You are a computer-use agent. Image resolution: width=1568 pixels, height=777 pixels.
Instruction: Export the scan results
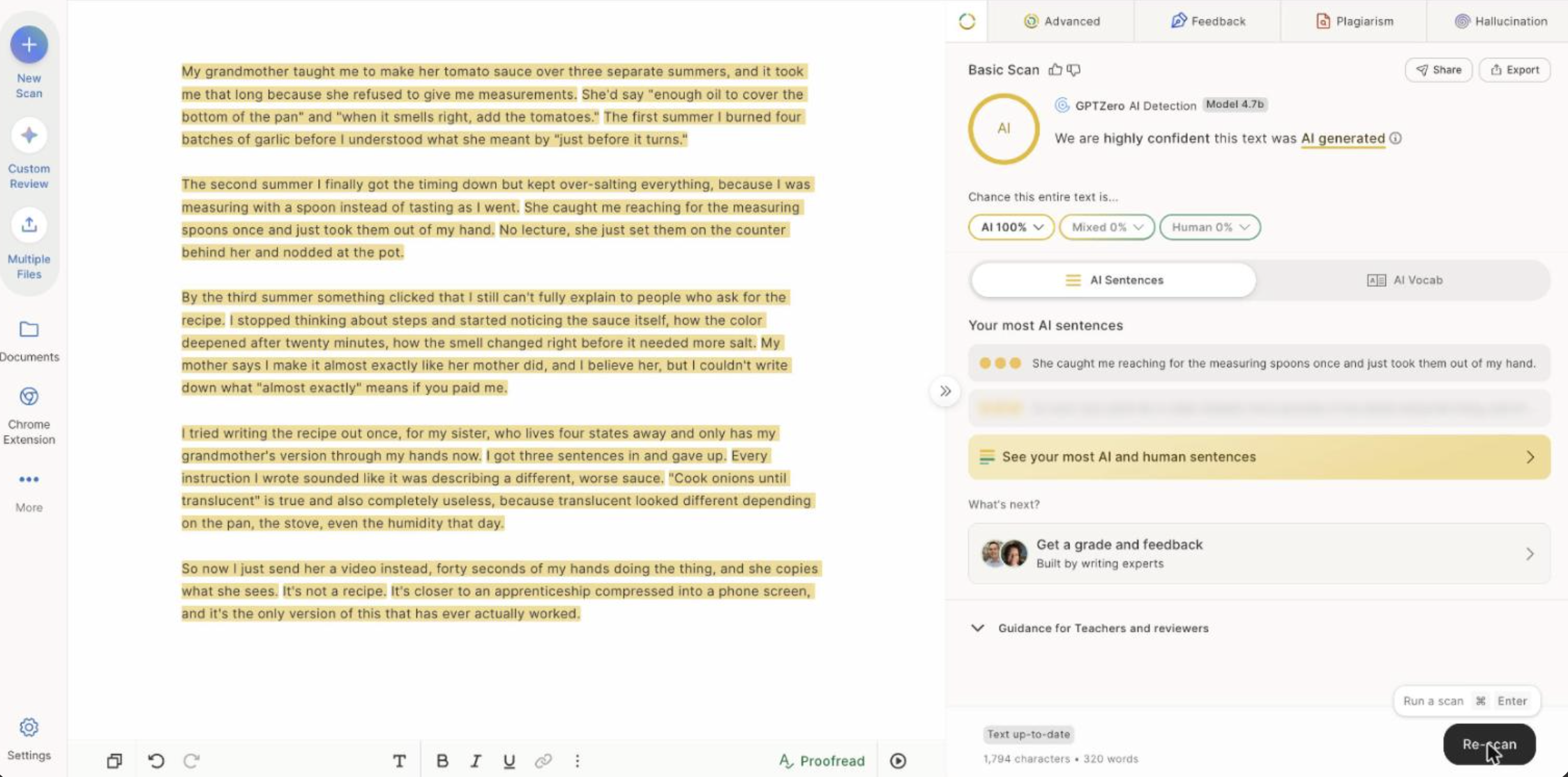(x=1515, y=70)
